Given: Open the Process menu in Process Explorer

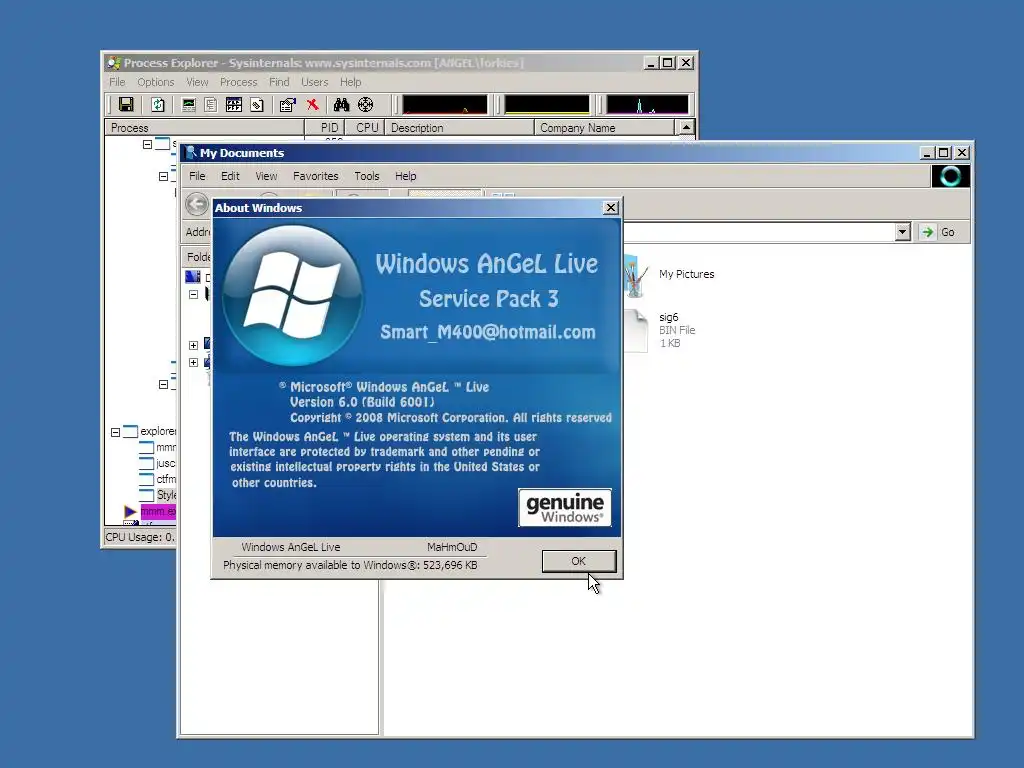Looking at the screenshot, I should tap(238, 82).
